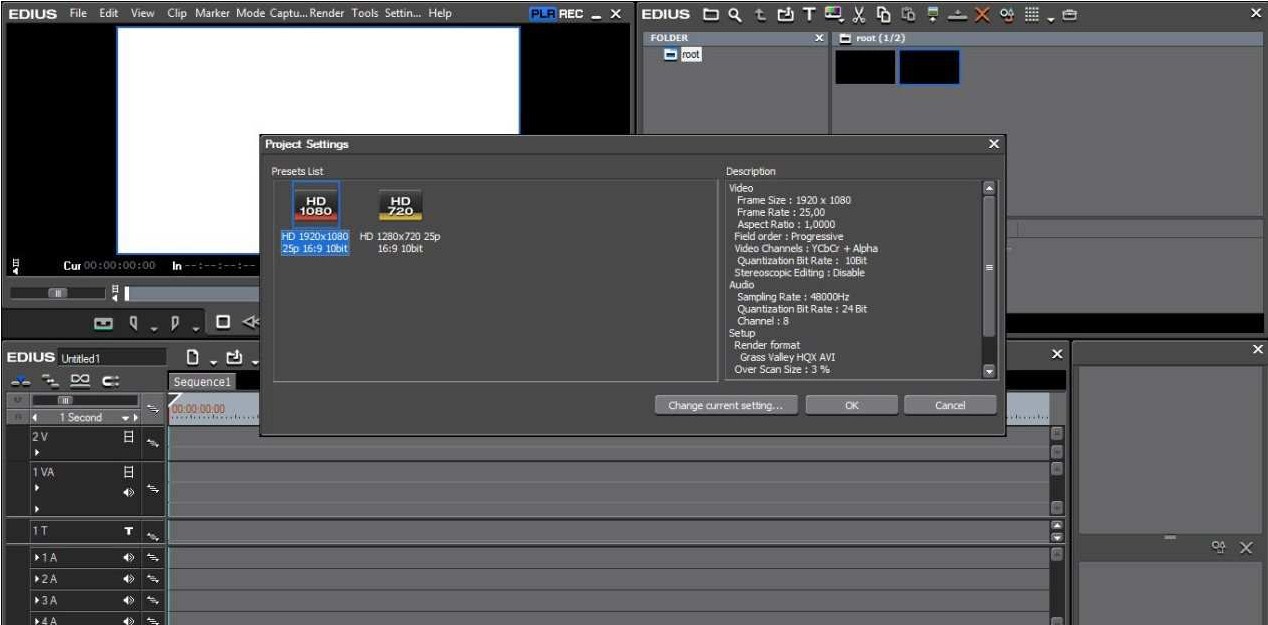Click the T title icon in the bin toolbar
Viewport: 1268px width, 625px height.
810,14
